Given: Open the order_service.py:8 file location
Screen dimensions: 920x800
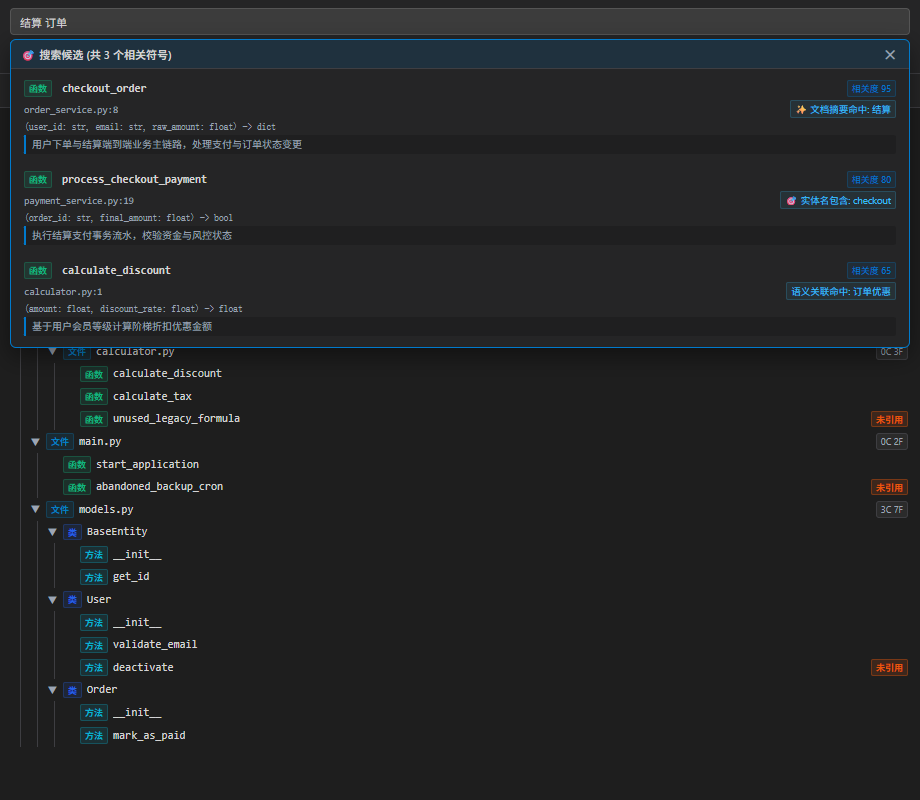Looking at the screenshot, I should [71, 110].
